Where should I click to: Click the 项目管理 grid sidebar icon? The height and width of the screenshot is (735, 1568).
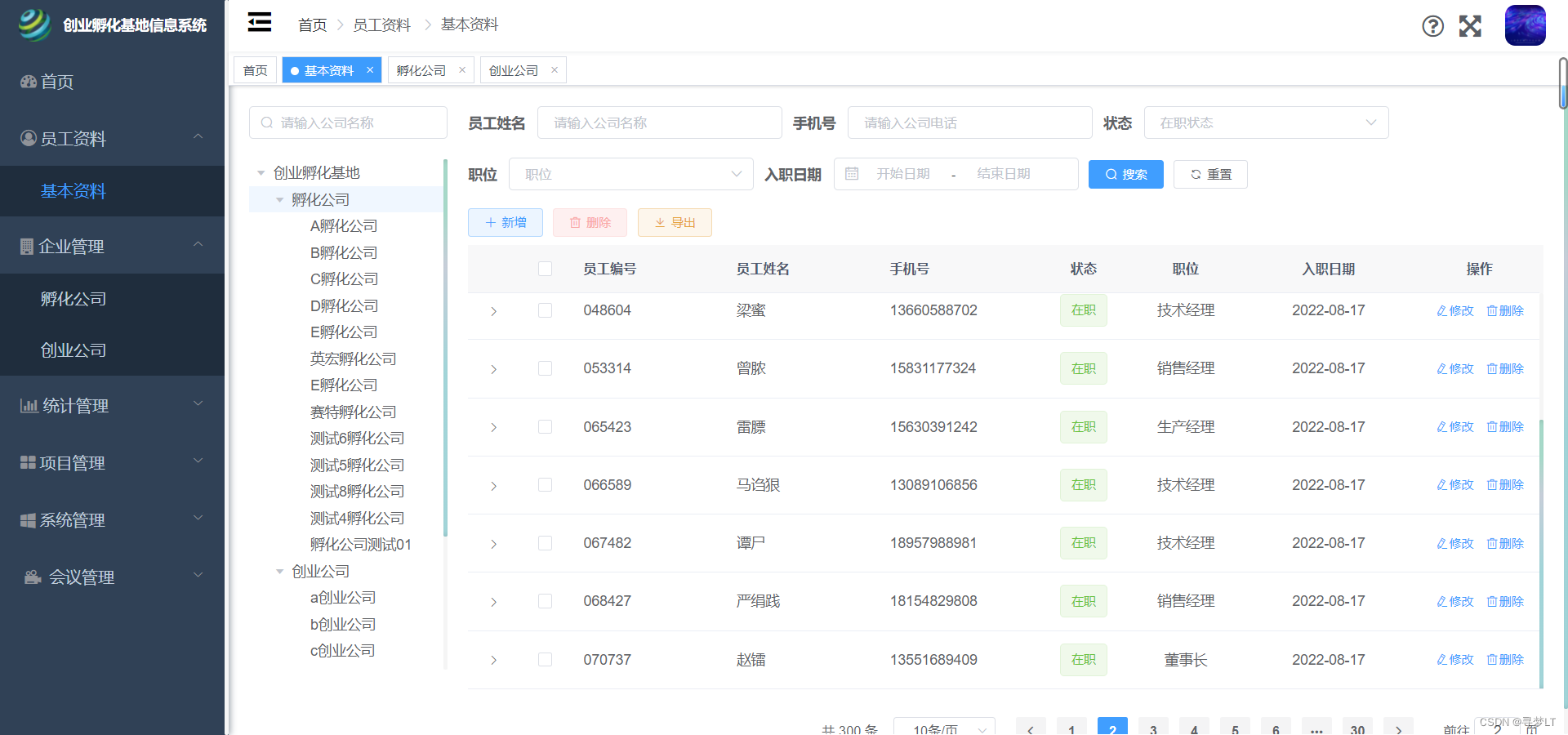28,462
